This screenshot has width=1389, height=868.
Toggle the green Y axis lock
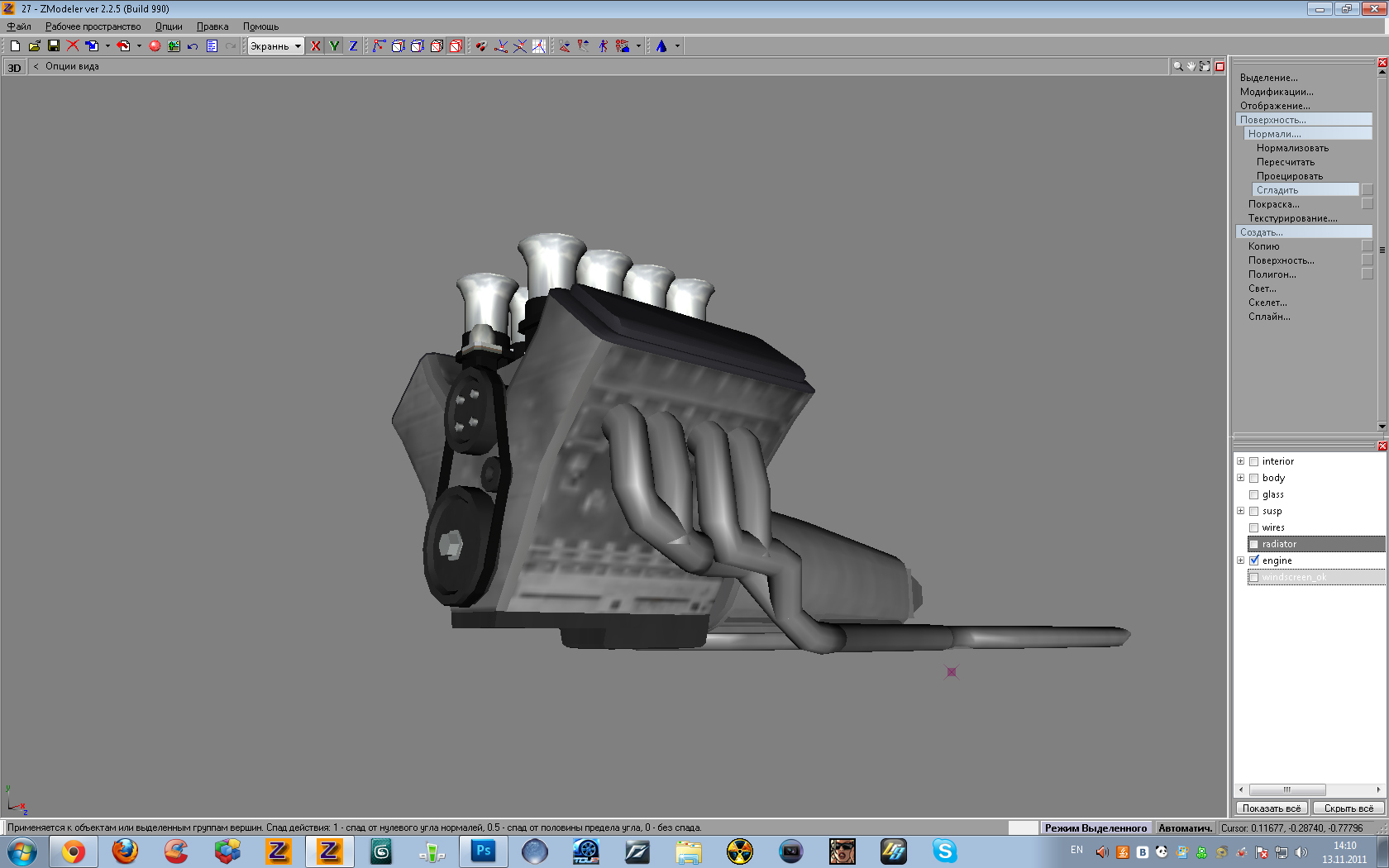coord(334,46)
